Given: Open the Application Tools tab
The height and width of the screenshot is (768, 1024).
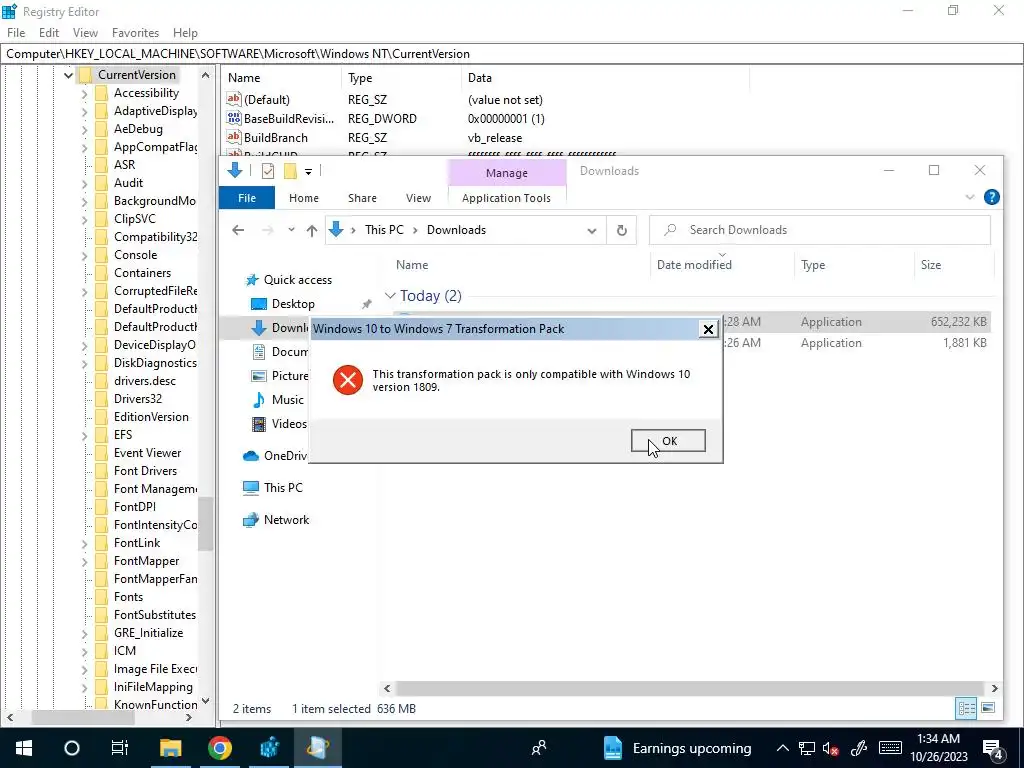Looking at the screenshot, I should [x=506, y=198].
